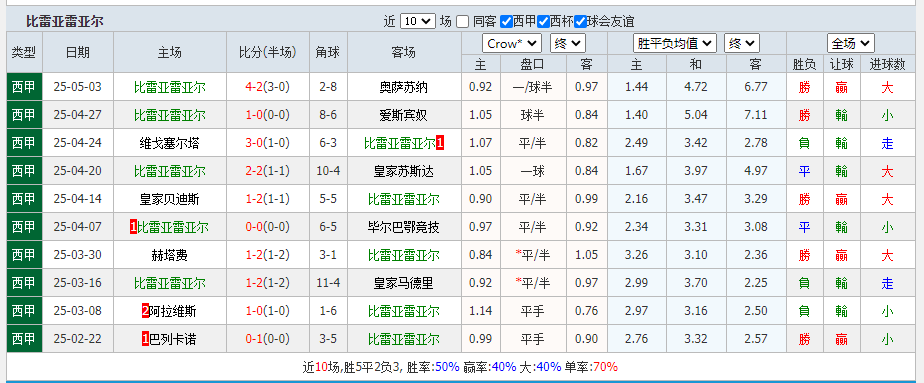The width and height of the screenshot is (924, 383).
Task: Click red card badge beside 巴列卡诺
Action: [x=146, y=339]
